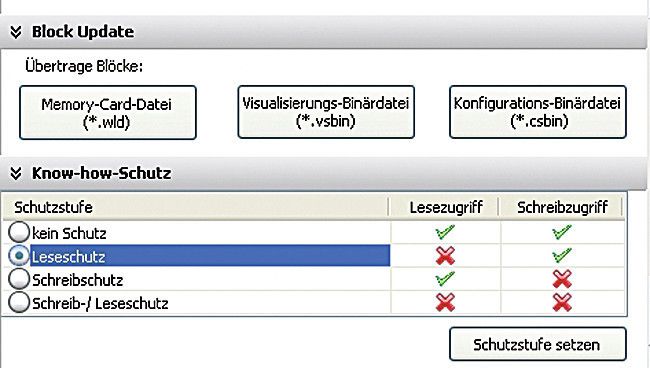Open Visualisierungs-Binärdatei (*.vsbin) transfer

pos(326,112)
